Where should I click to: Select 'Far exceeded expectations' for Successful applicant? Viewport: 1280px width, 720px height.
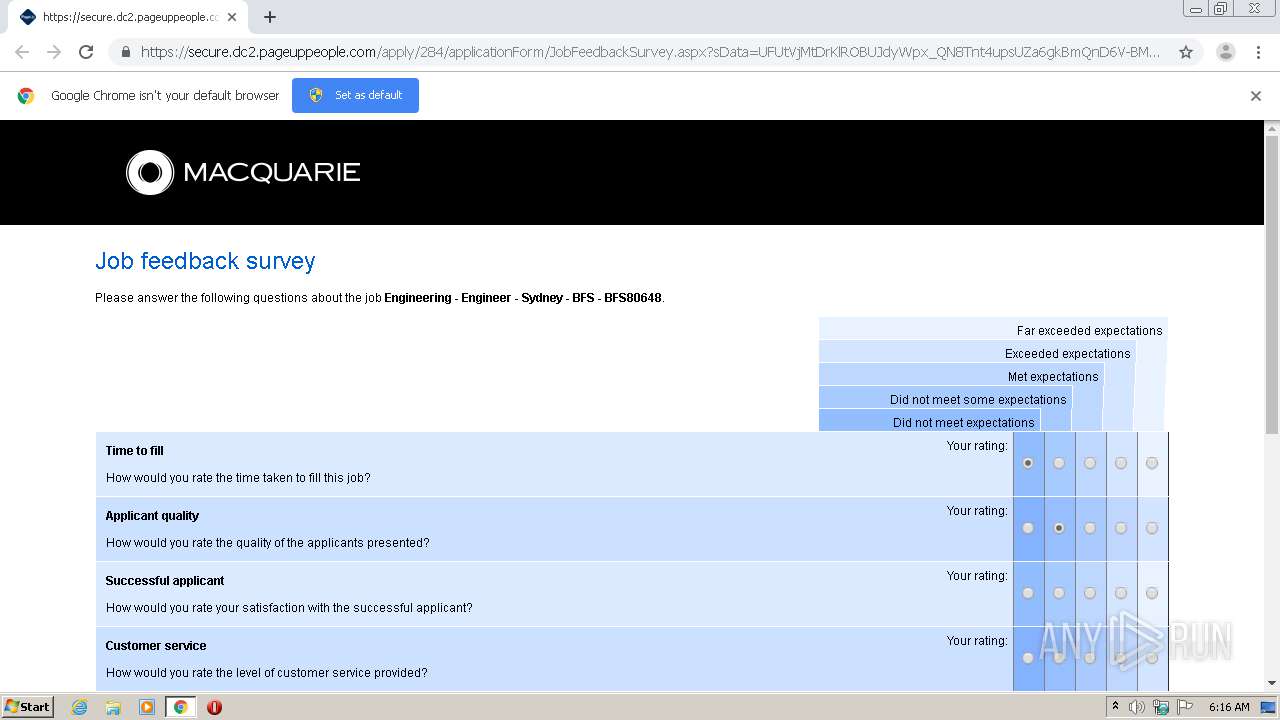[x=1152, y=593]
